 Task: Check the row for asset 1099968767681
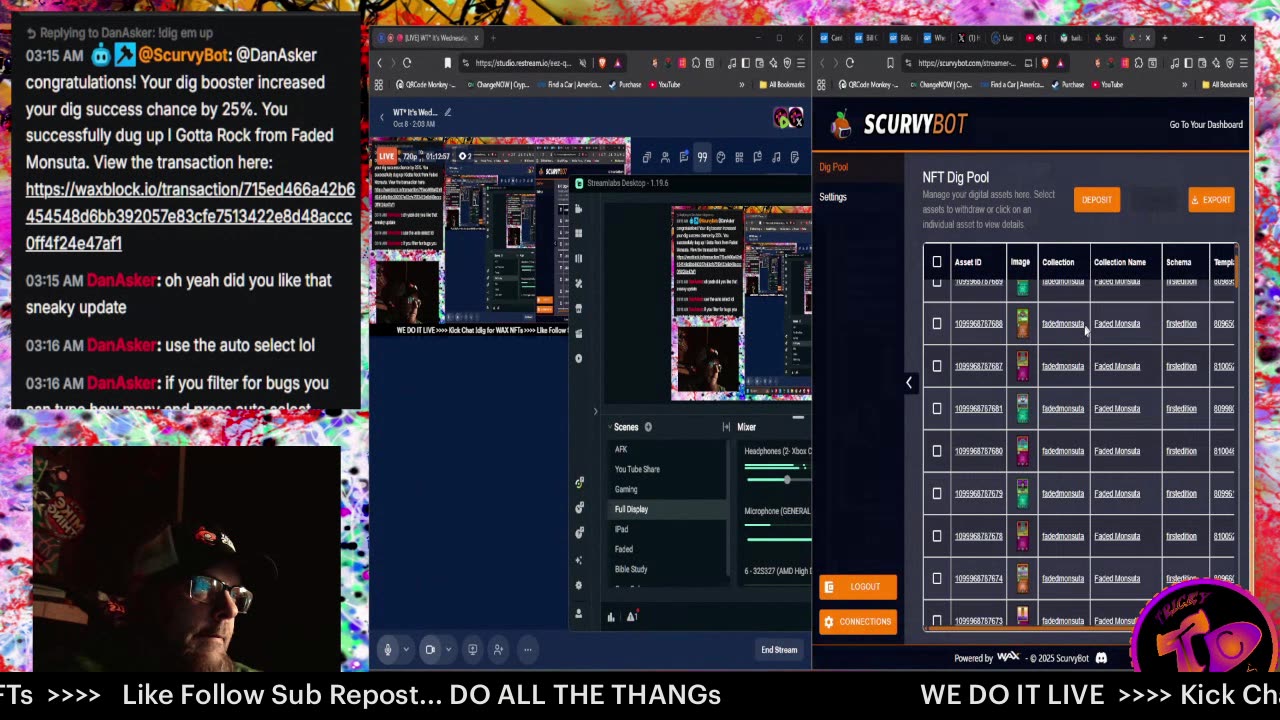[937, 408]
